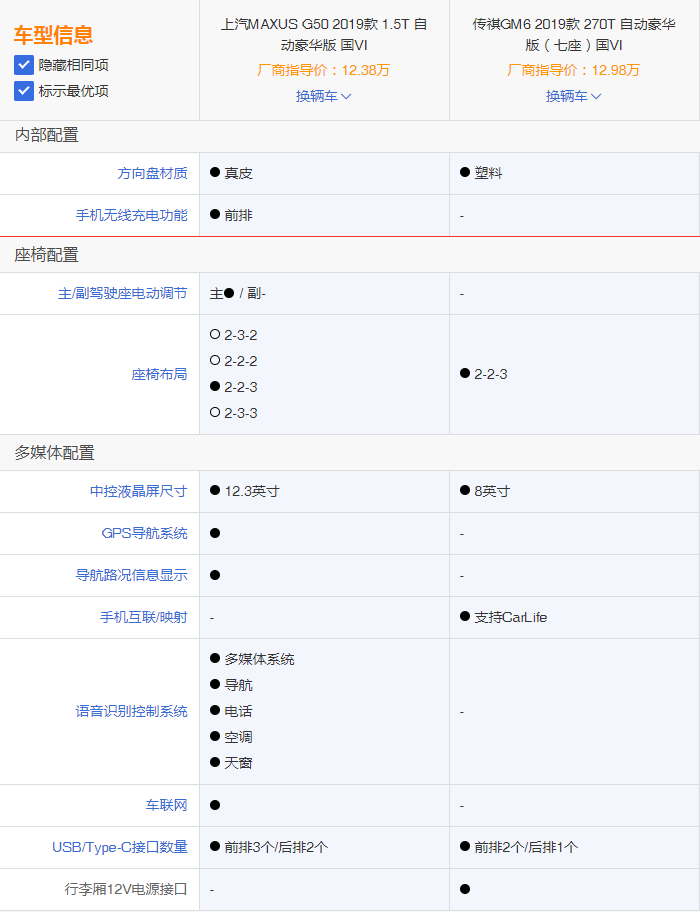This screenshot has height=912, width=700.
Task: Open 换辆车 dropdown under 传祺GM6
Action: 573,96
